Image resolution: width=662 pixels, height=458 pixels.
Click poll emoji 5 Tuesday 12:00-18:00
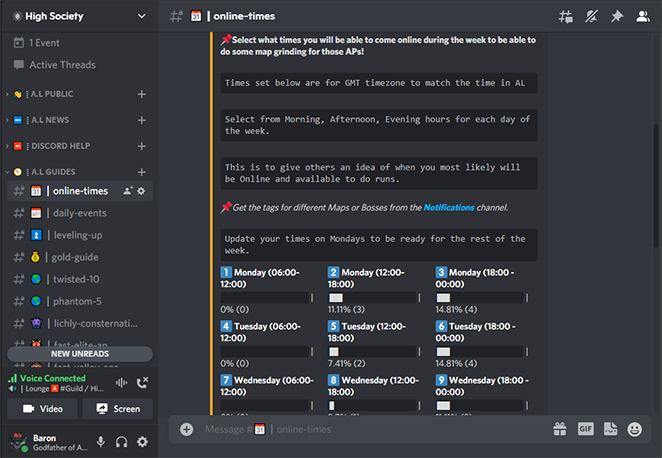tap(334, 326)
